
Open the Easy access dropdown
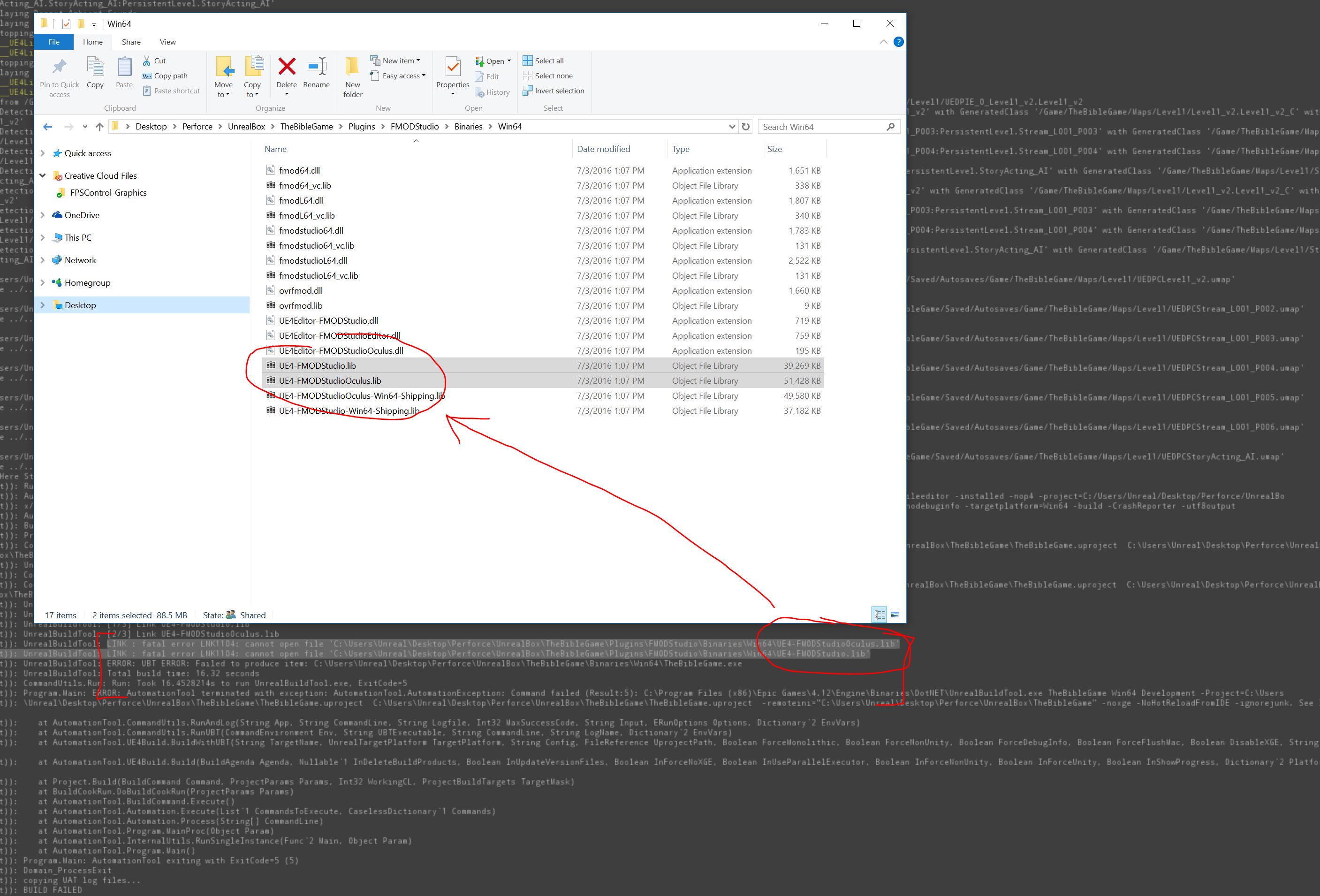coord(398,76)
